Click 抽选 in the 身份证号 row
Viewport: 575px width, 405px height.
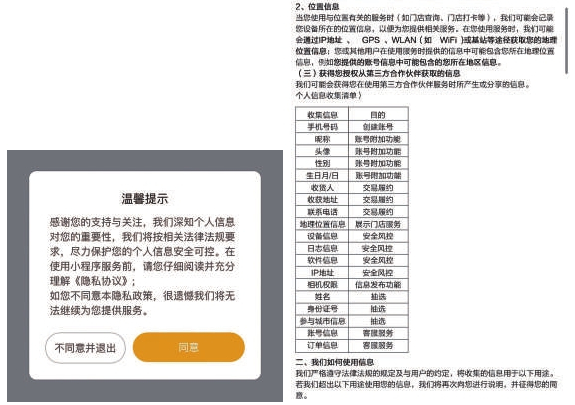378,309
